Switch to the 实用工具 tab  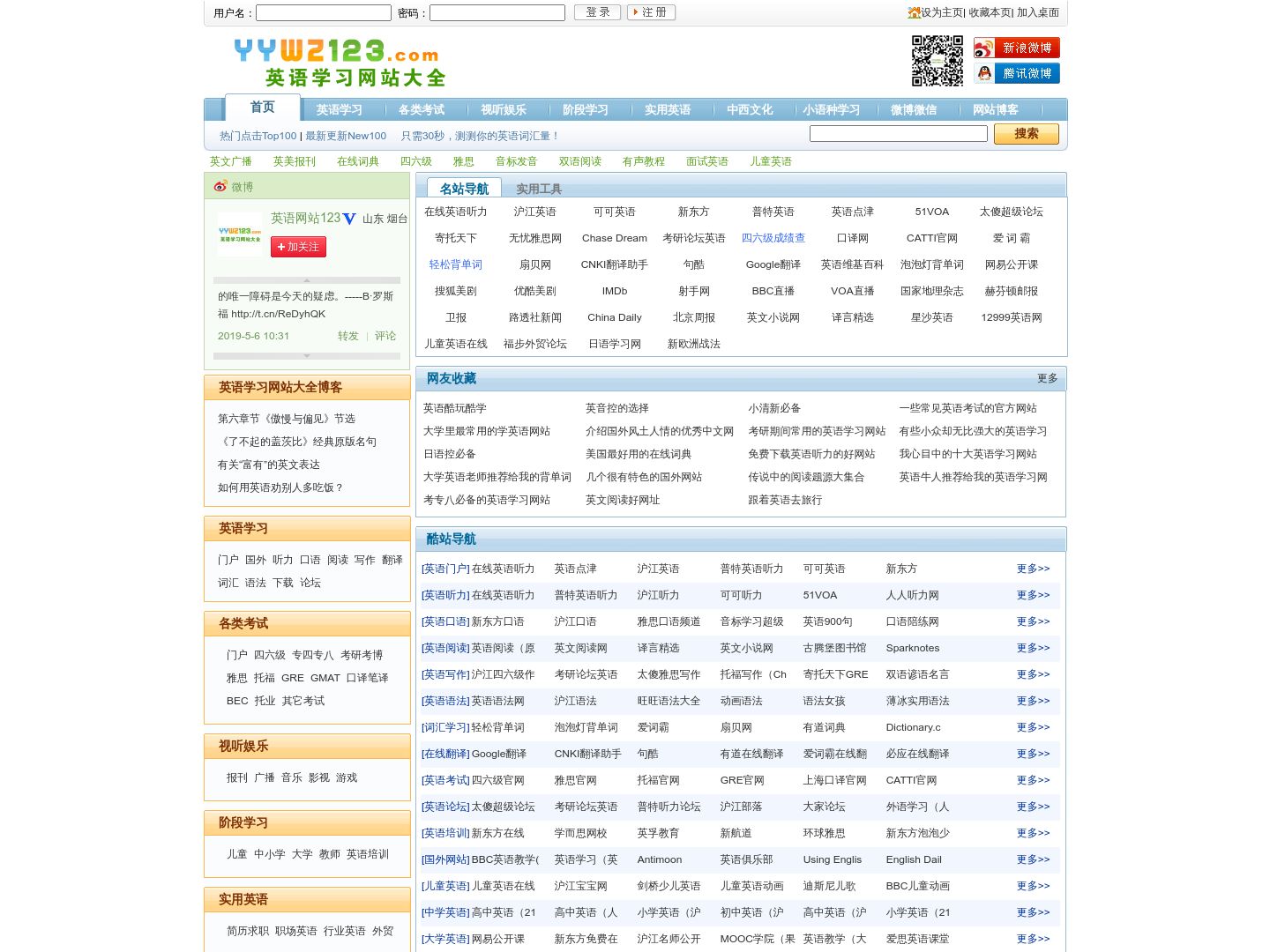click(x=539, y=189)
